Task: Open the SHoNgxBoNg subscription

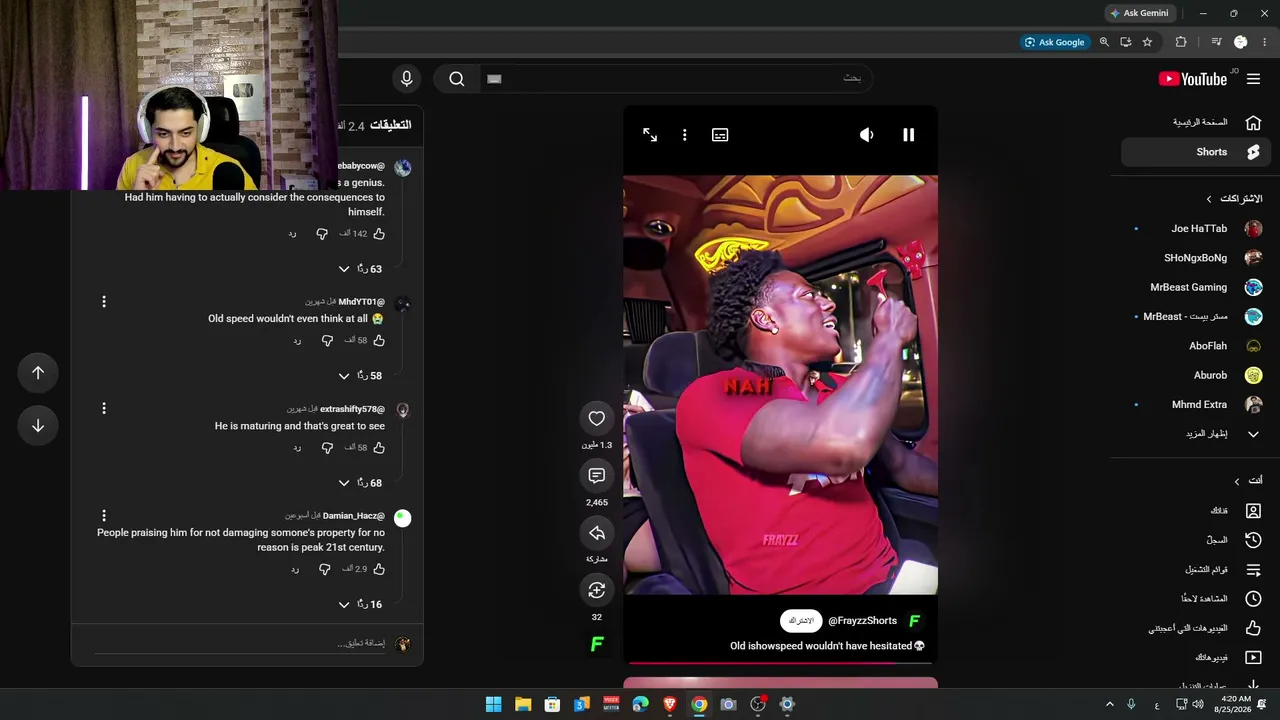Action: pyautogui.click(x=1196, y=258)
